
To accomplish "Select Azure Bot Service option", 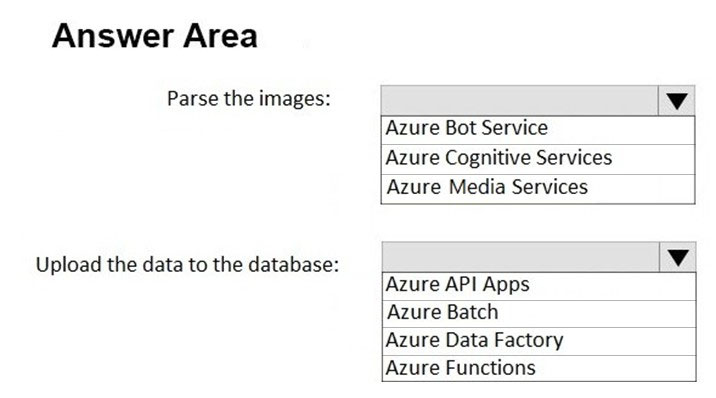I will (x=538, y=130).
